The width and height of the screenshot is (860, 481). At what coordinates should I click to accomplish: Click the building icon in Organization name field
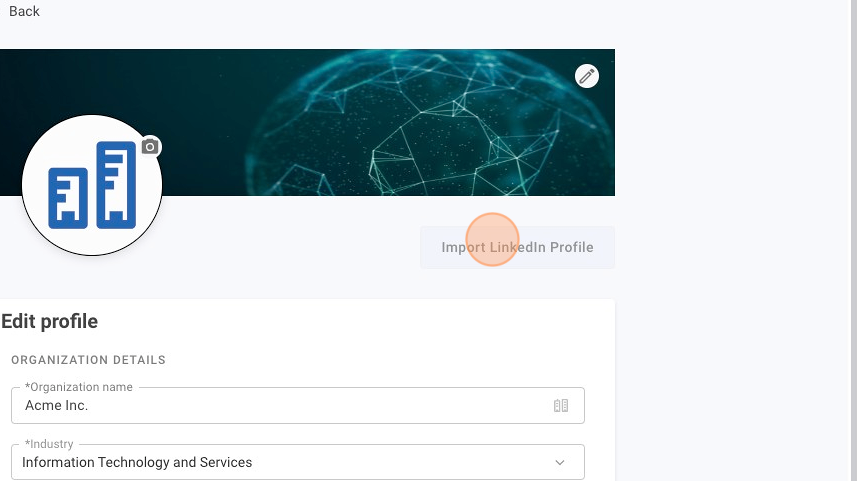pos(560,406)
